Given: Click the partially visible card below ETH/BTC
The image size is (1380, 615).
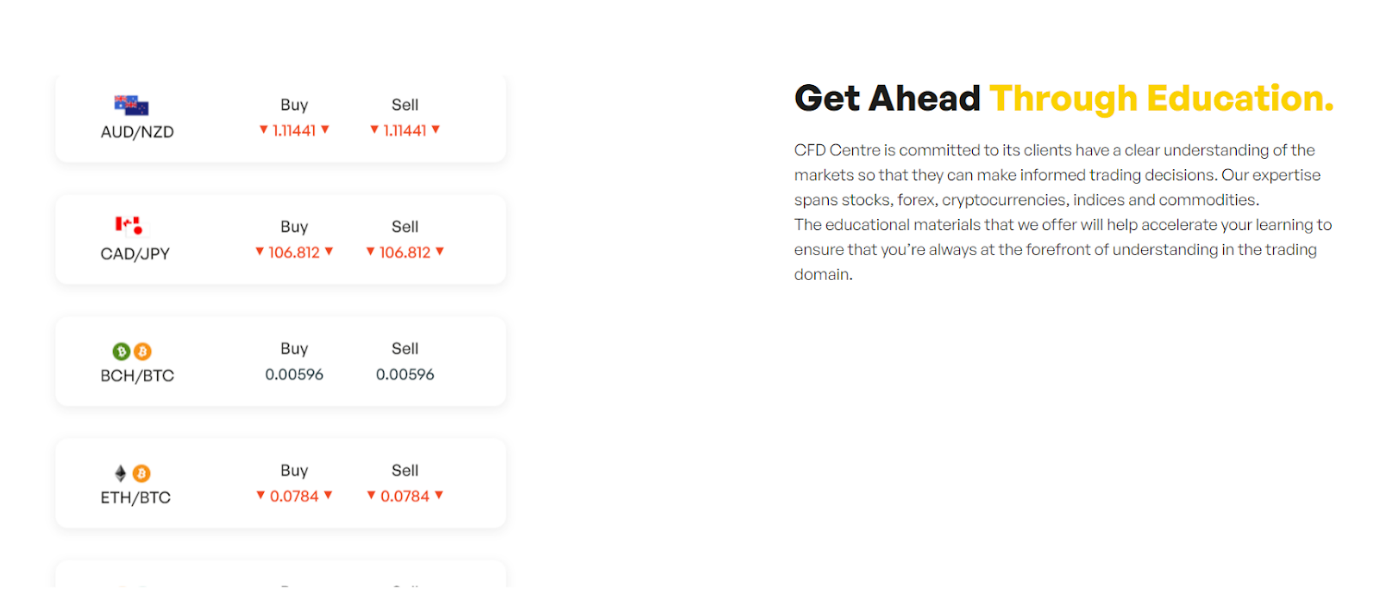Looking at the screenshot, I should click(280, 574).
